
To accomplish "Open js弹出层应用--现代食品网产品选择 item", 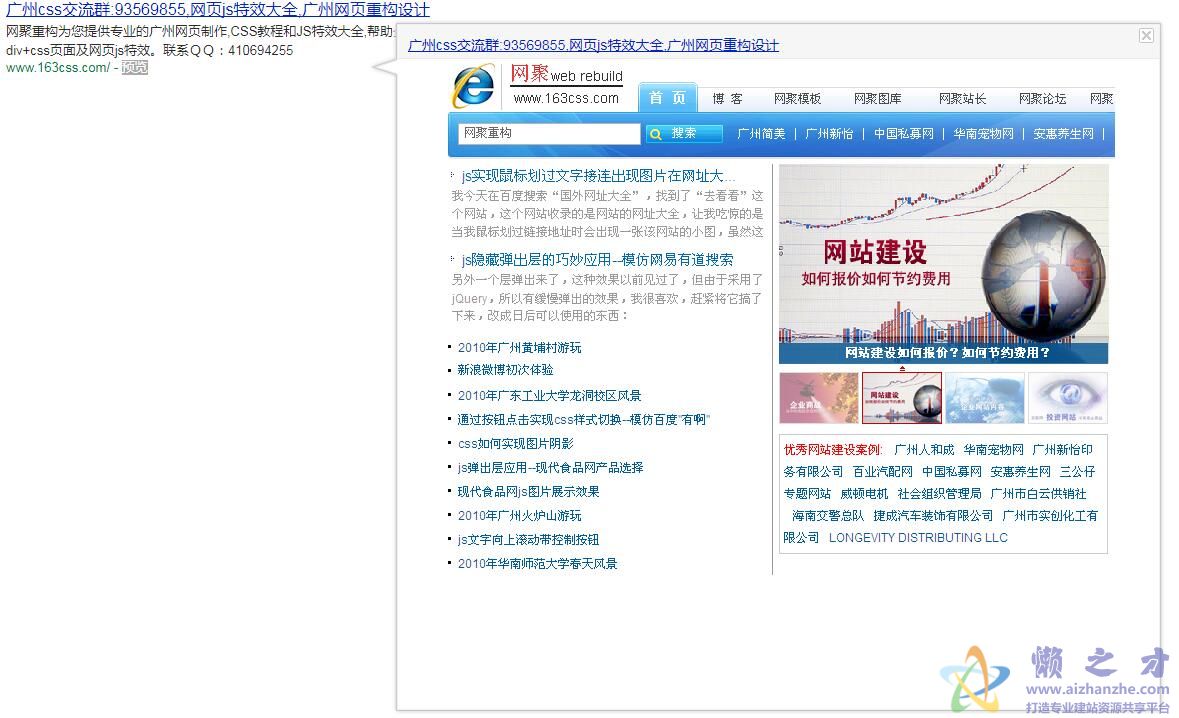I will [550, 468].
